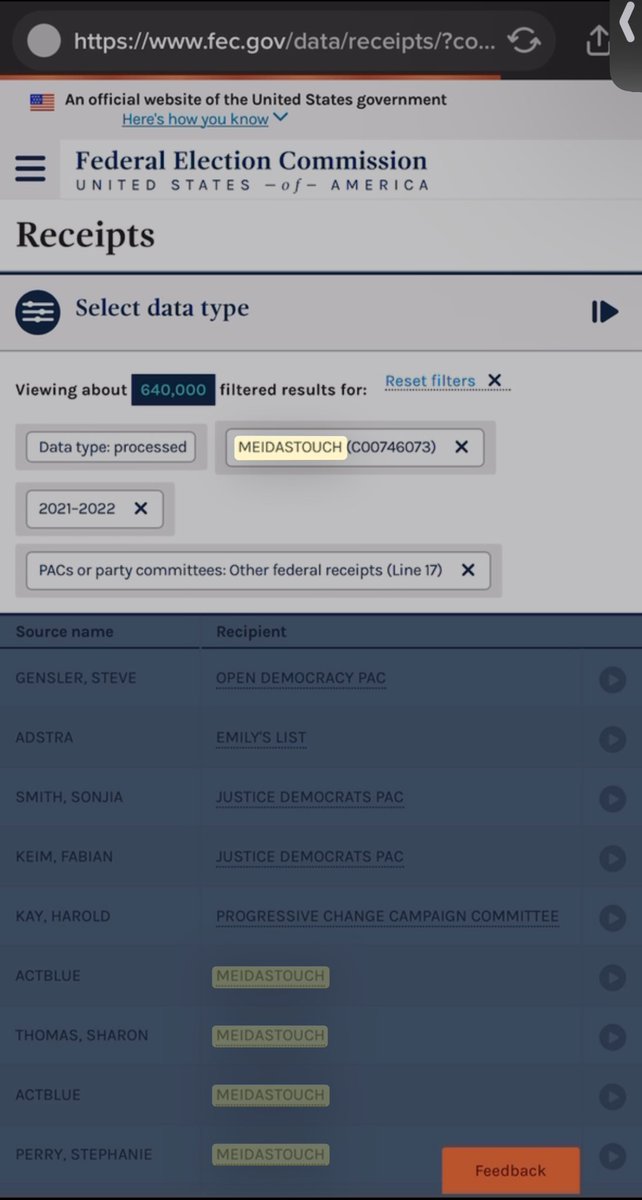
Task: Open the EMILY'S LIST recipient link
Action: pos(261,738)
